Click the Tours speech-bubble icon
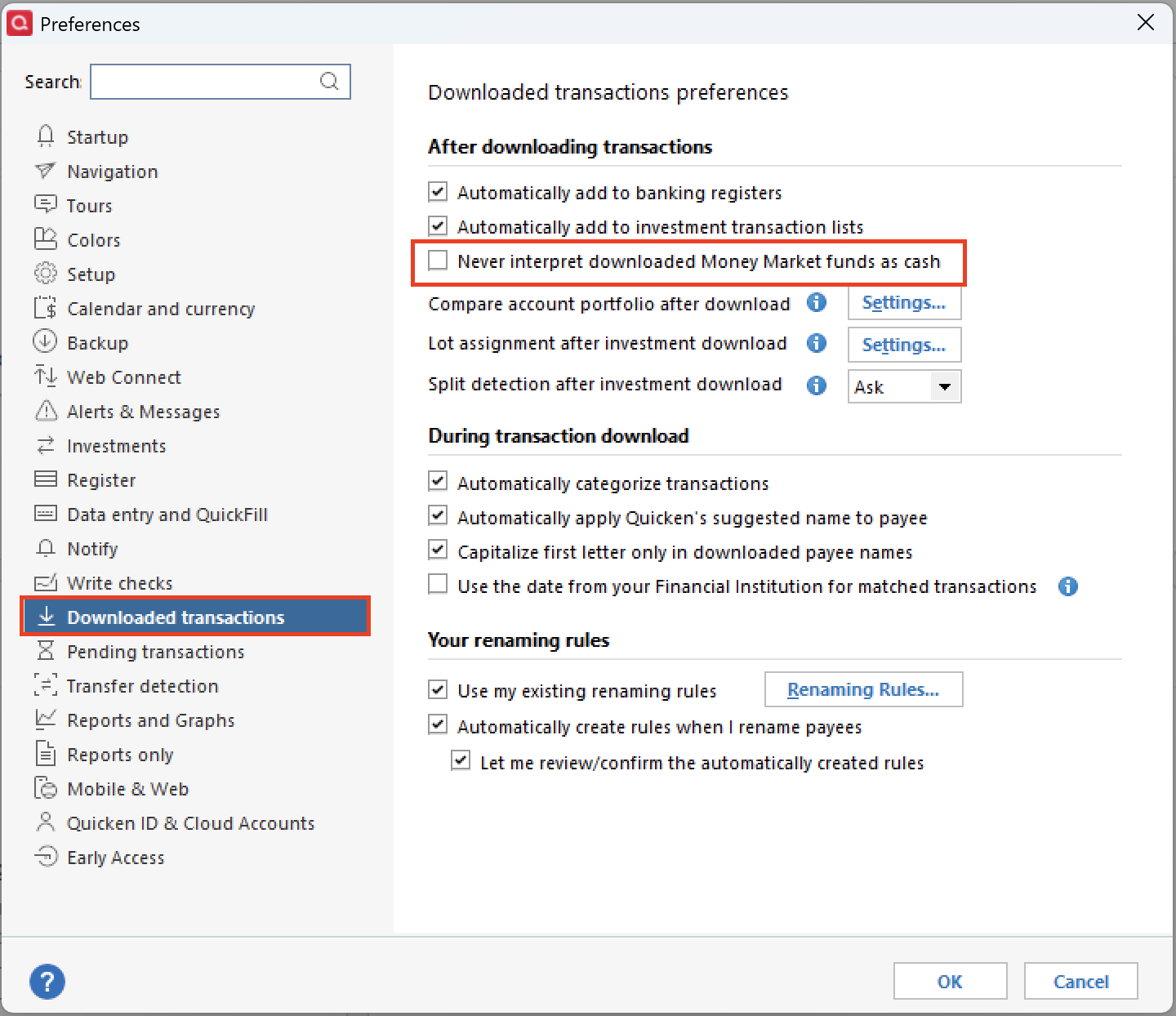Viewport: 1176px width, 1016px height. pos(46,205)
